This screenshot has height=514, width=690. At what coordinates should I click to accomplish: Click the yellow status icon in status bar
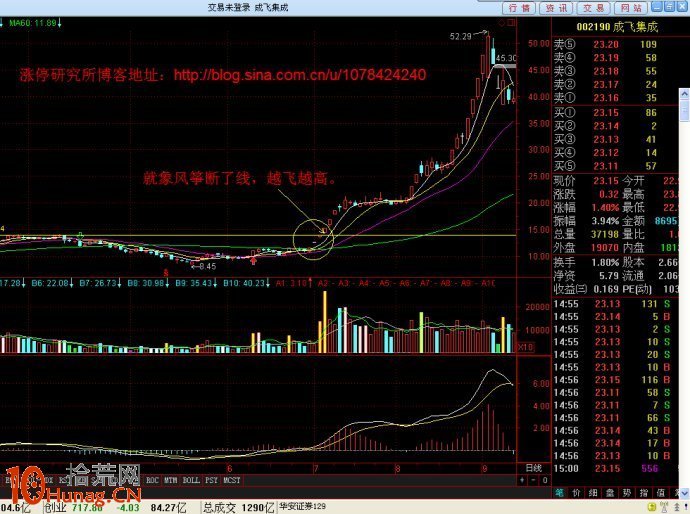click(652, 507)
